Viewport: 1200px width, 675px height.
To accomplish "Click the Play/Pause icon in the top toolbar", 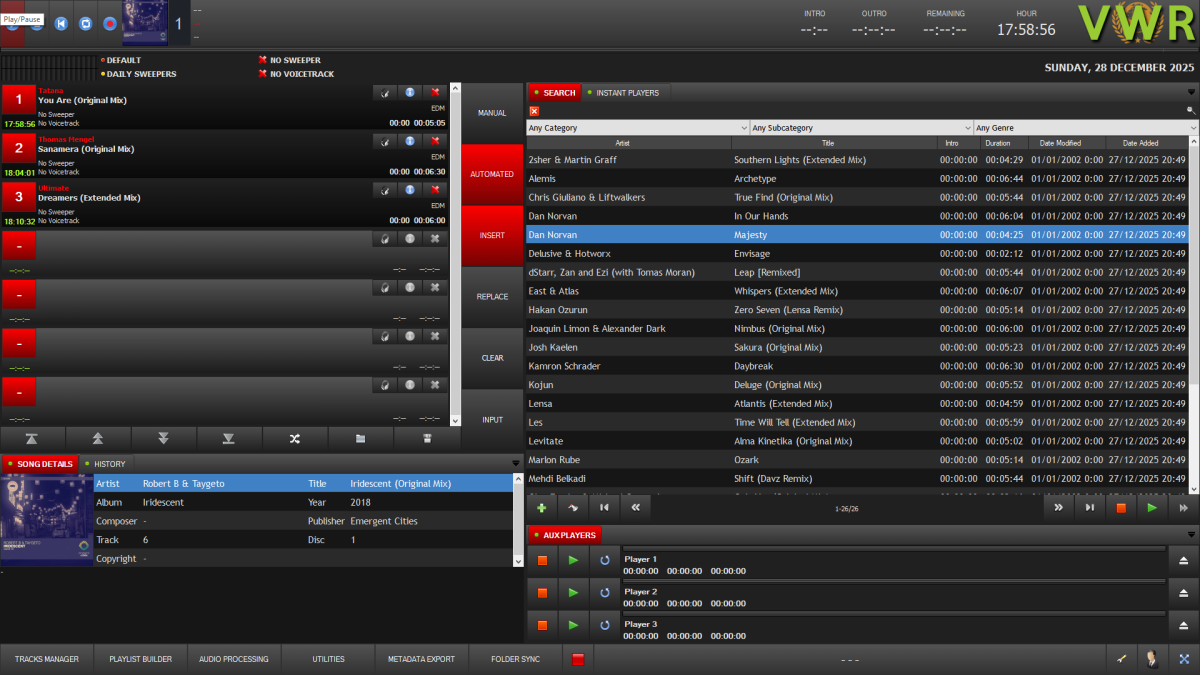I will 12,23.
